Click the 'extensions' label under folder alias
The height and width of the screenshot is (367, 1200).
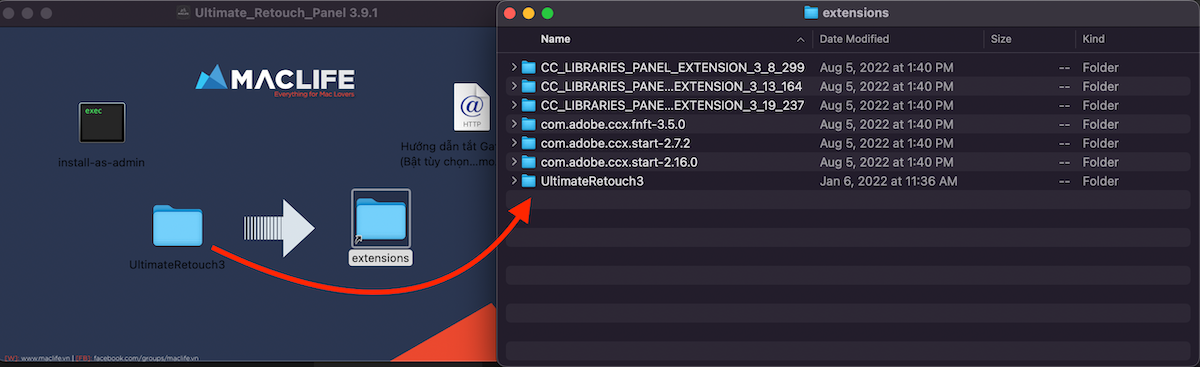pos(380,257)
